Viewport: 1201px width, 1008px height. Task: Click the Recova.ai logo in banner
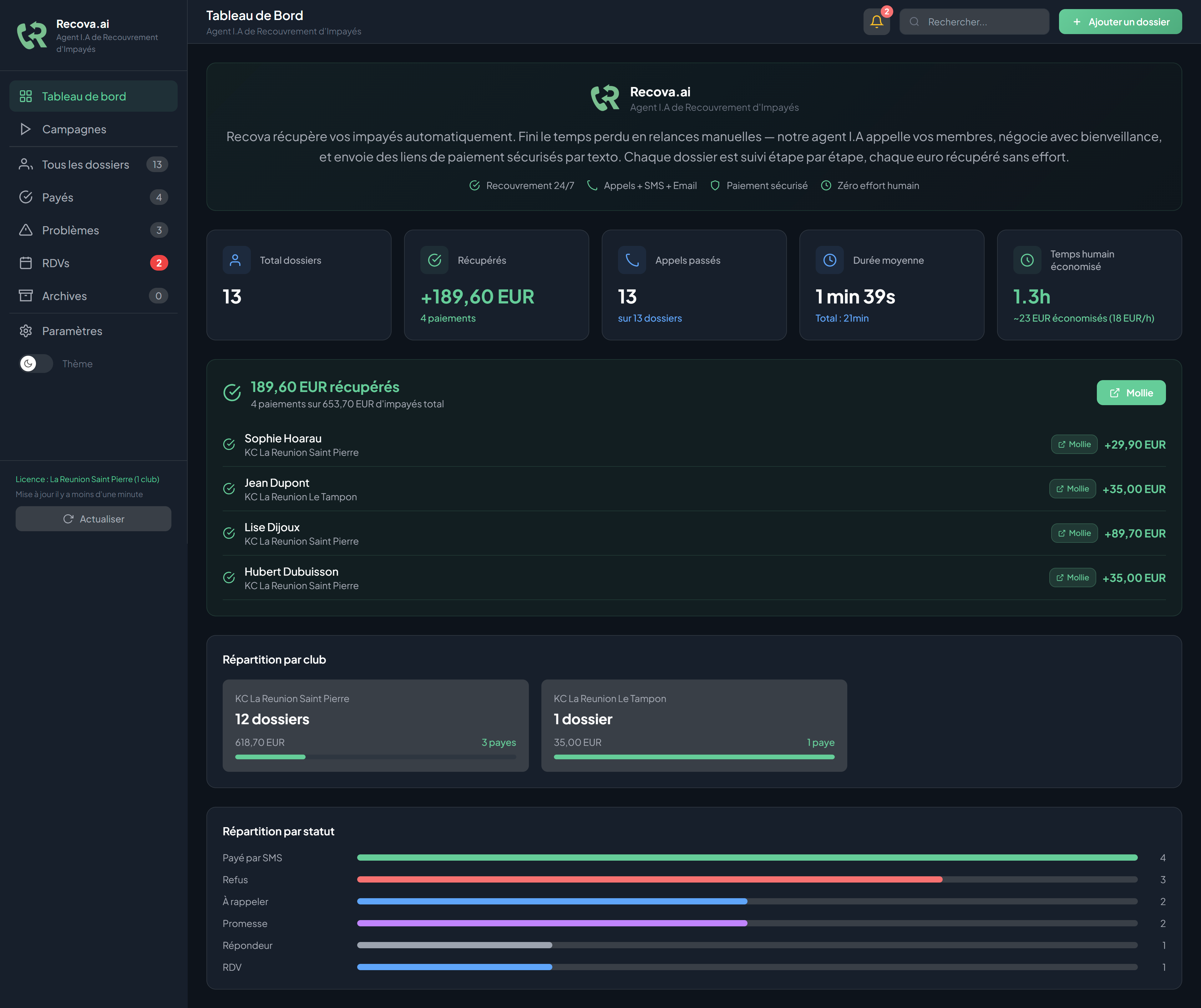(605, 98)
